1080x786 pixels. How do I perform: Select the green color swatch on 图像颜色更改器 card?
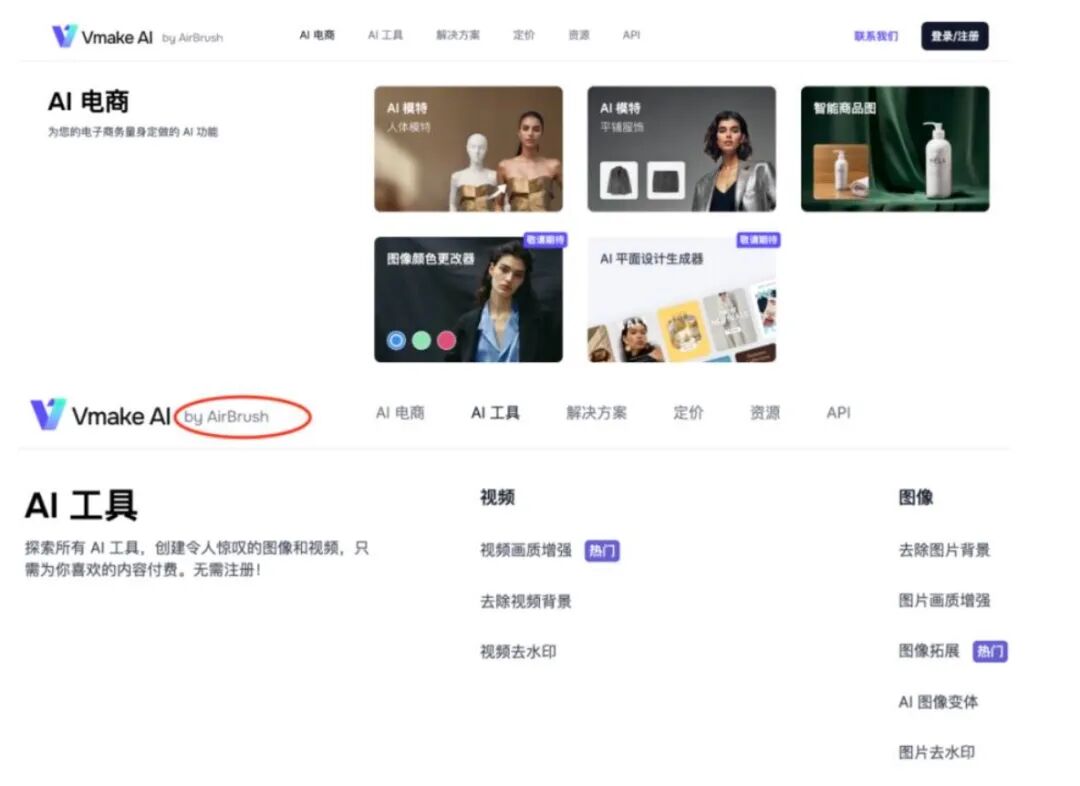pos(421,340)
